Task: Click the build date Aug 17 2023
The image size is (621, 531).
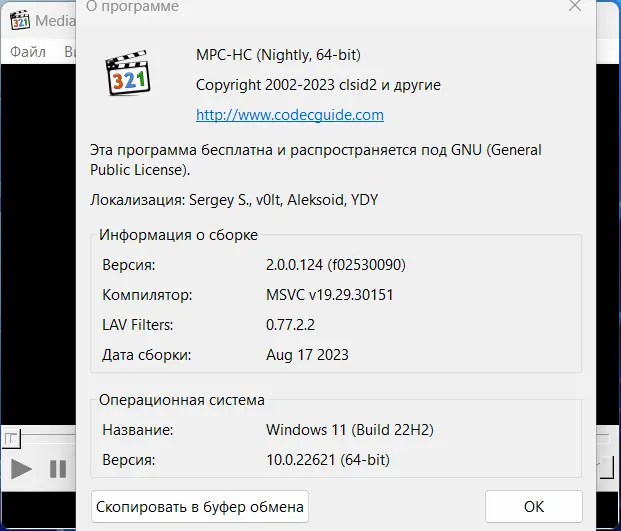Action: tap(307, 354)
